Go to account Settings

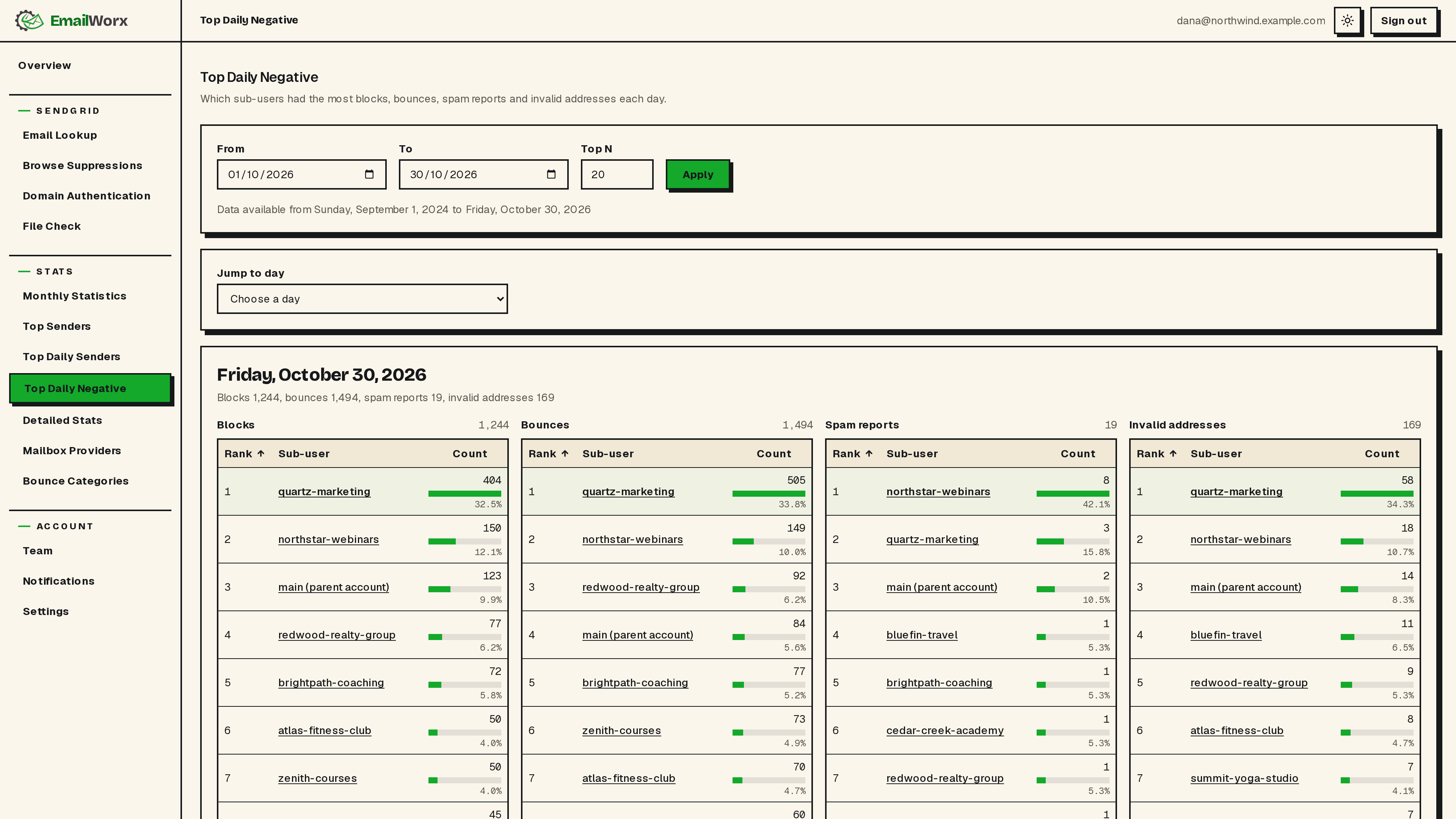pyautogui.click(x=46, y=612)
